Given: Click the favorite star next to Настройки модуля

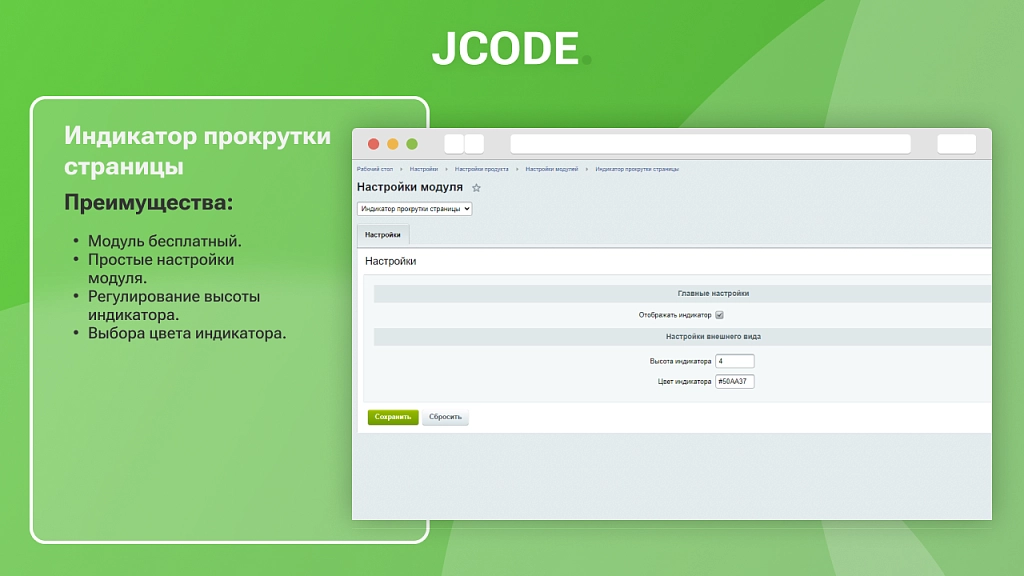Looking at the screenshot, I should 476,188.
